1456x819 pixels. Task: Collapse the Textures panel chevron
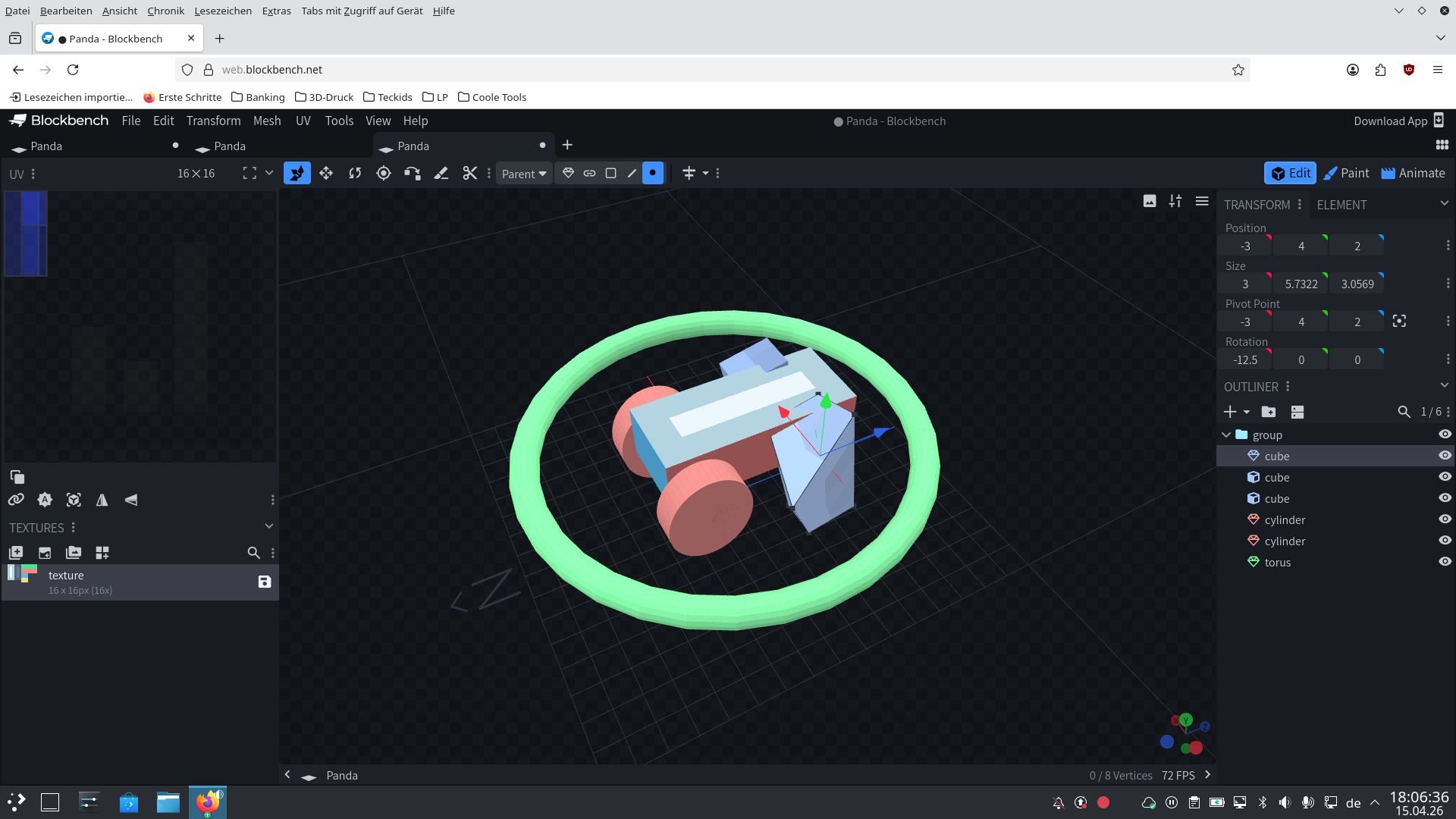coord(268,526)
